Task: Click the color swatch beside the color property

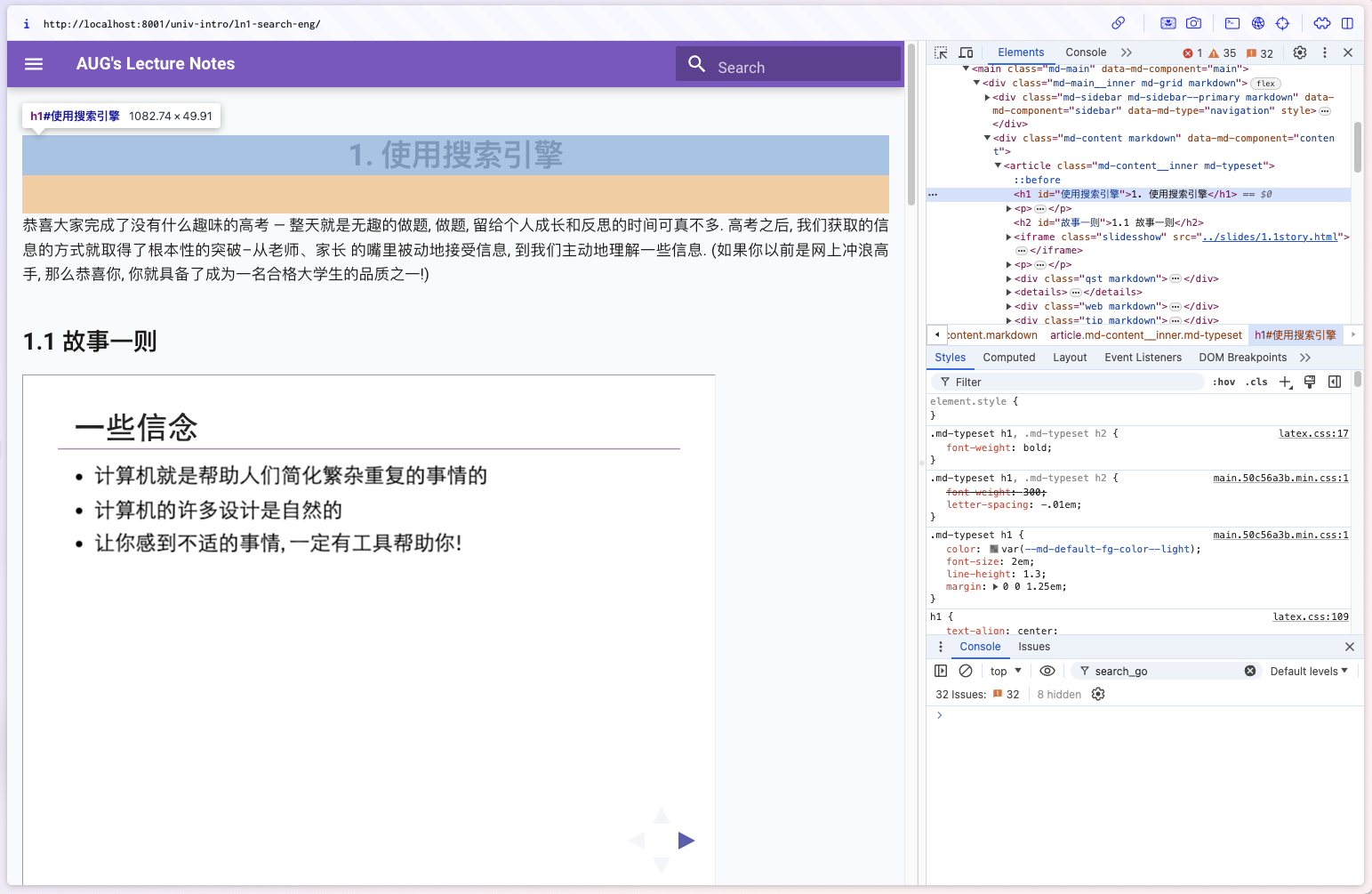Action: (x=994, y=550)
